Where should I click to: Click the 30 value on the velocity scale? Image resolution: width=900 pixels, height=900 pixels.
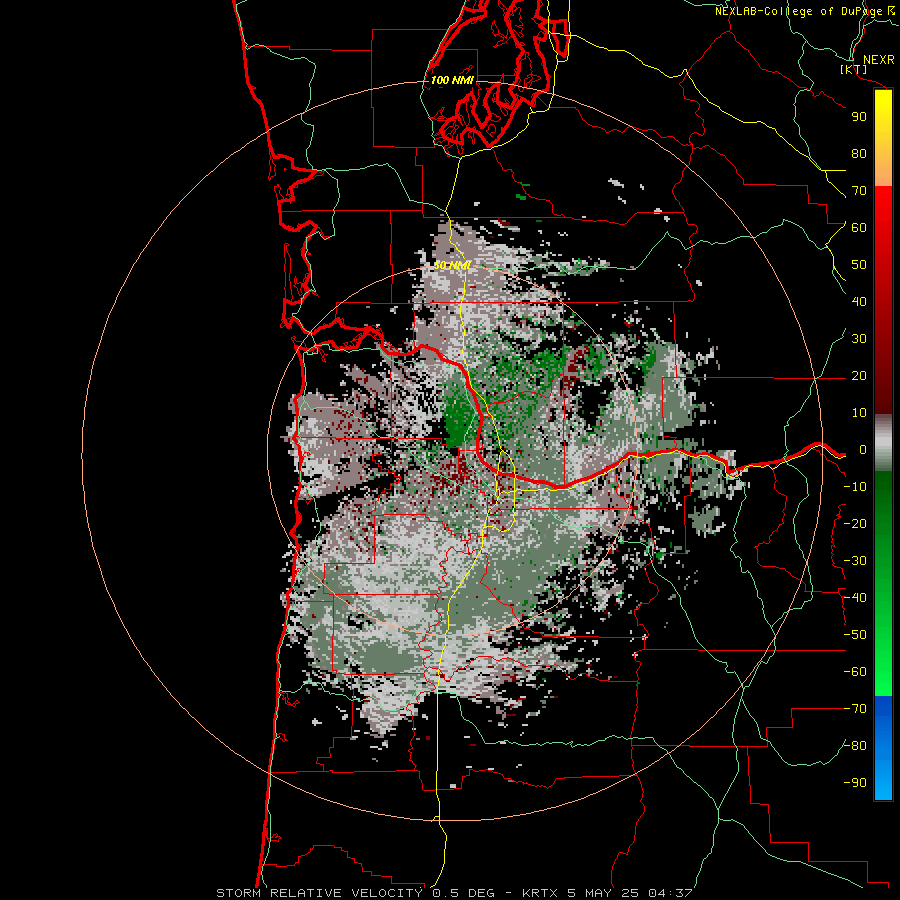point(859,339)
